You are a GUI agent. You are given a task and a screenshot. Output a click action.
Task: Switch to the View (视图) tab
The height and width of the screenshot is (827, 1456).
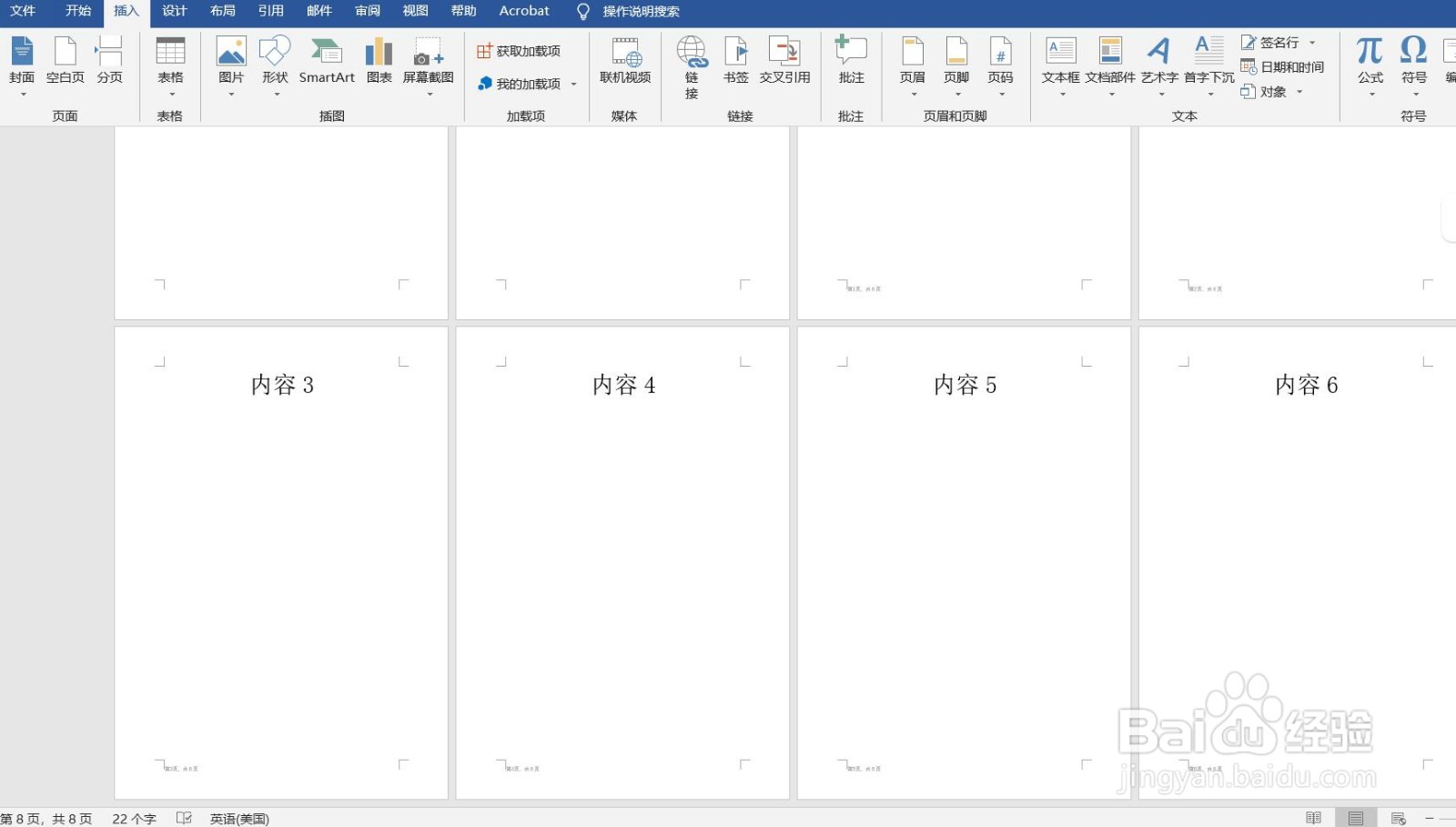(x=416, y=11)
